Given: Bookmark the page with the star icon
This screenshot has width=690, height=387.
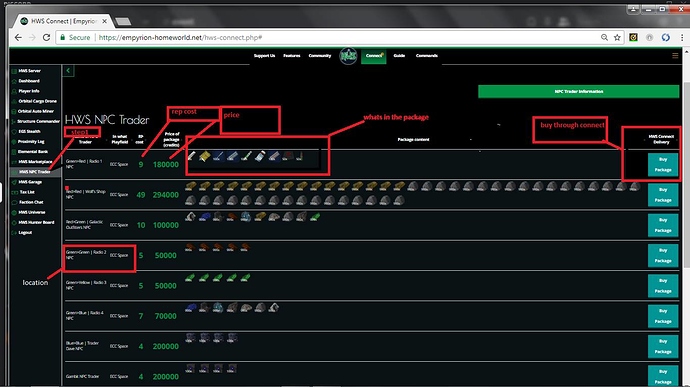Looking at the screenshot, I should pyautogui.click(x=617, y=37).
